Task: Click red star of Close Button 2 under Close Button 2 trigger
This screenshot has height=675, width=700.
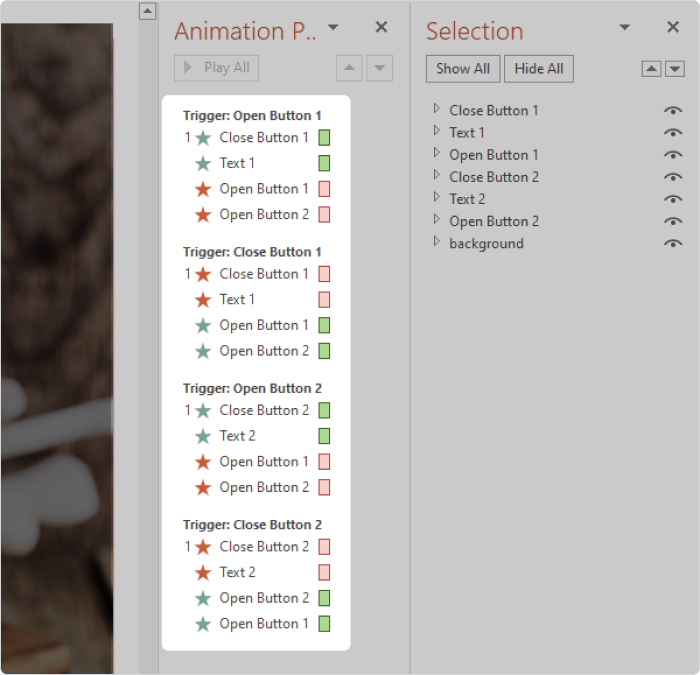Action: point(203,547)
